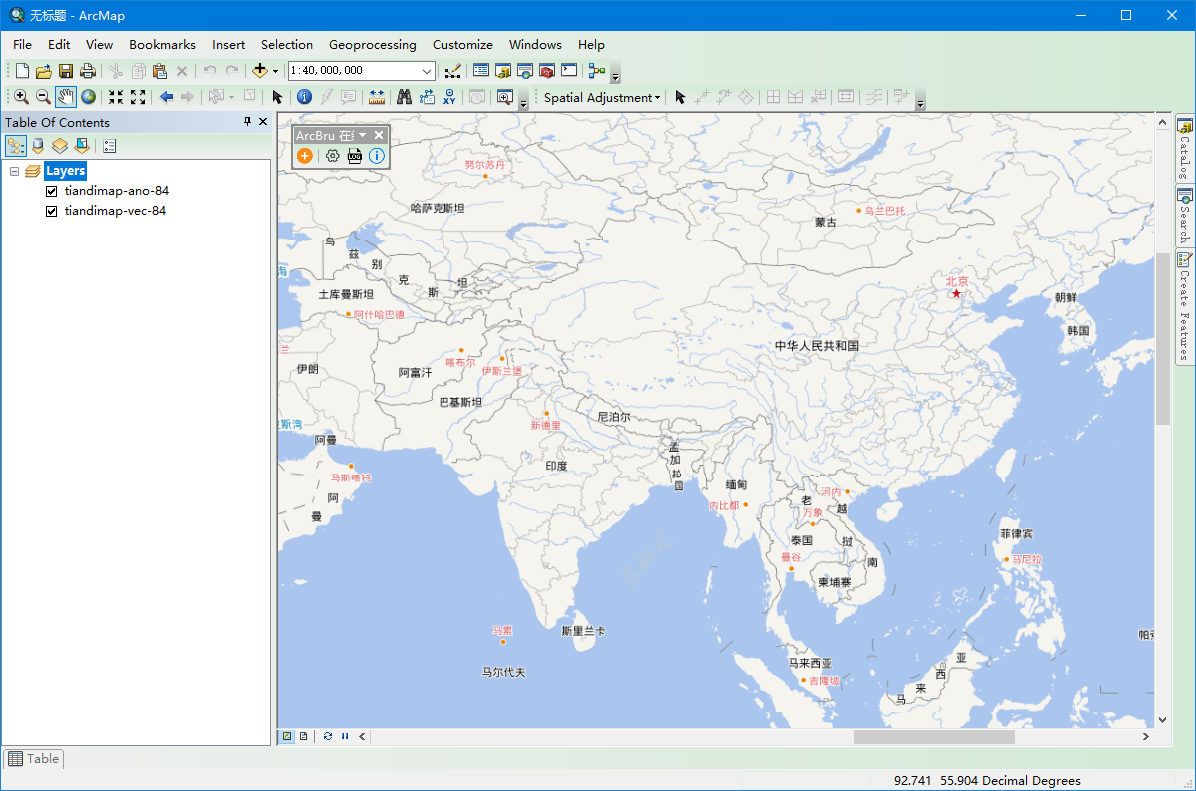Open ArcBru settings gear icon
The width and height of the screenshot is (1196, 791).
333,156
